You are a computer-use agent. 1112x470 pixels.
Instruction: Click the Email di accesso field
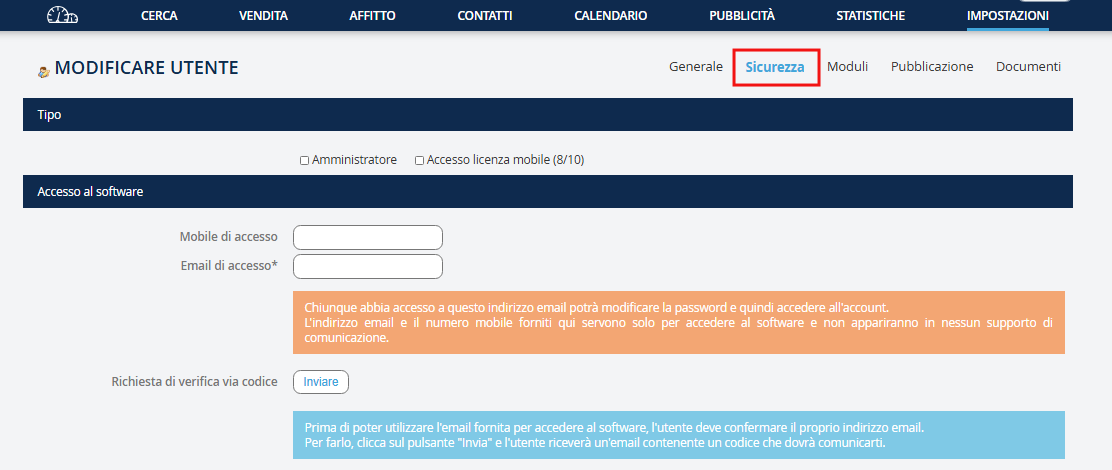[367, 266]
